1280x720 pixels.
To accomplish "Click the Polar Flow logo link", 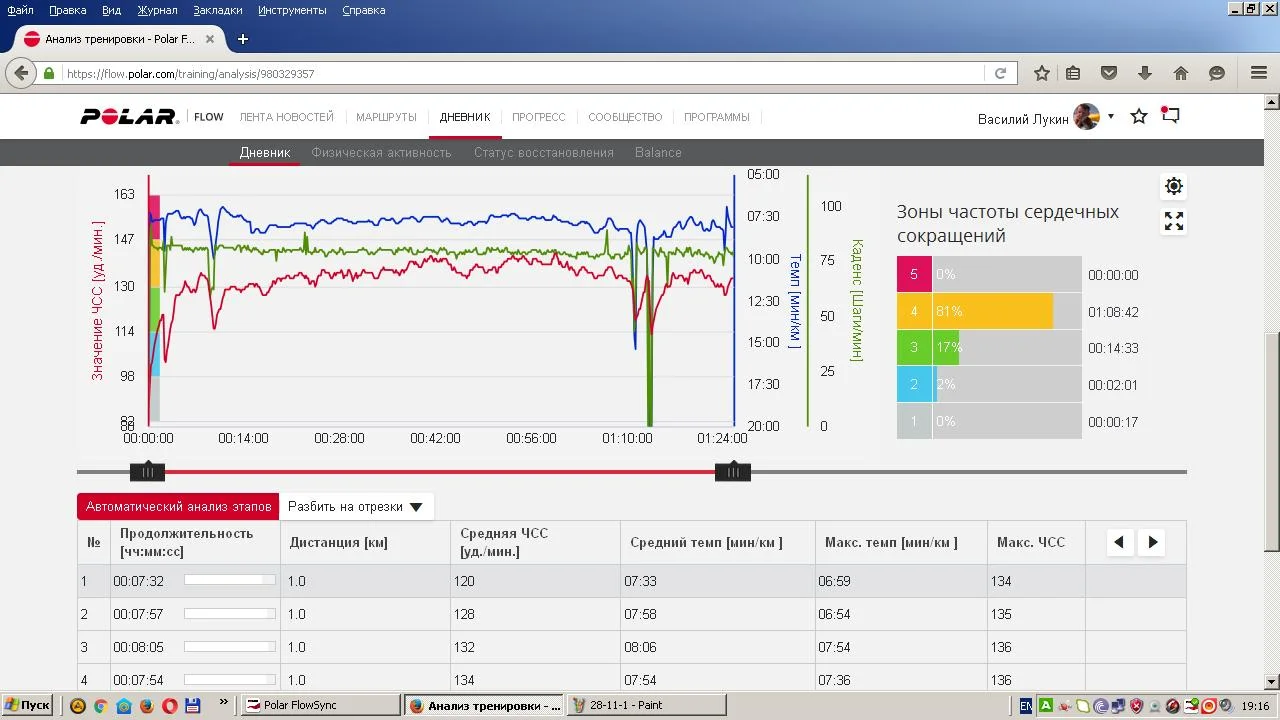I will coord(152,117).
